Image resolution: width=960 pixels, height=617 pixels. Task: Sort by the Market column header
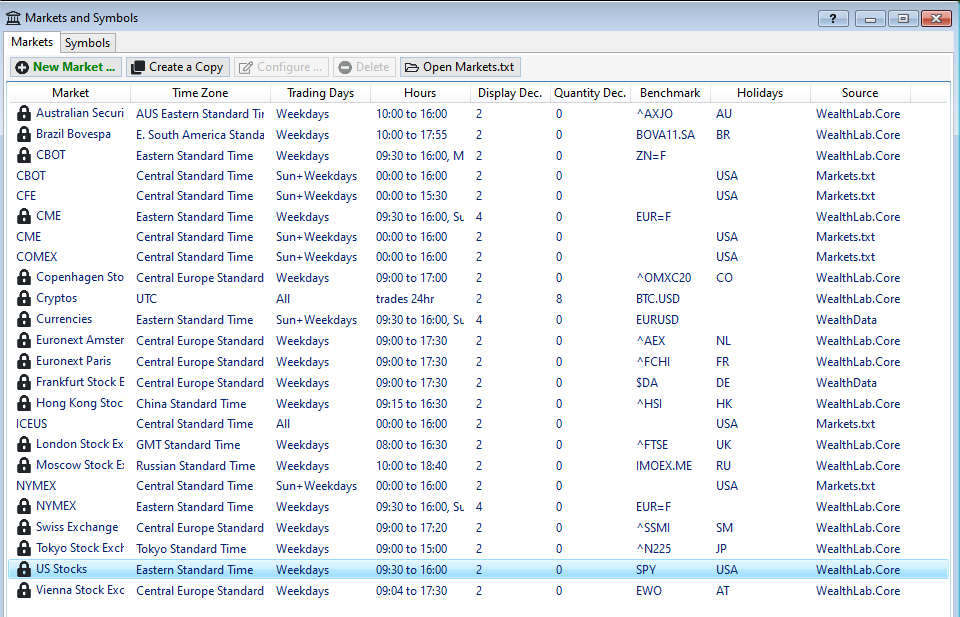coord(70,93)
